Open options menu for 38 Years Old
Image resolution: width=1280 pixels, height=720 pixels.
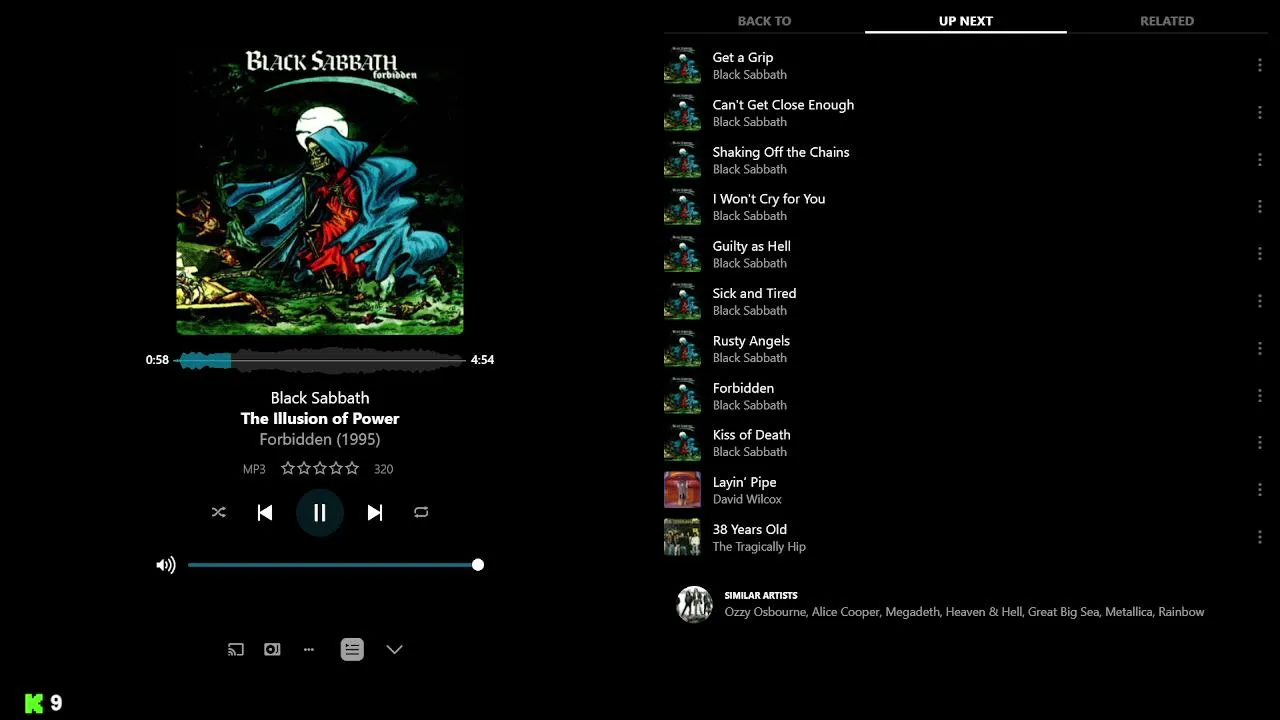(x=1259, y=537)
